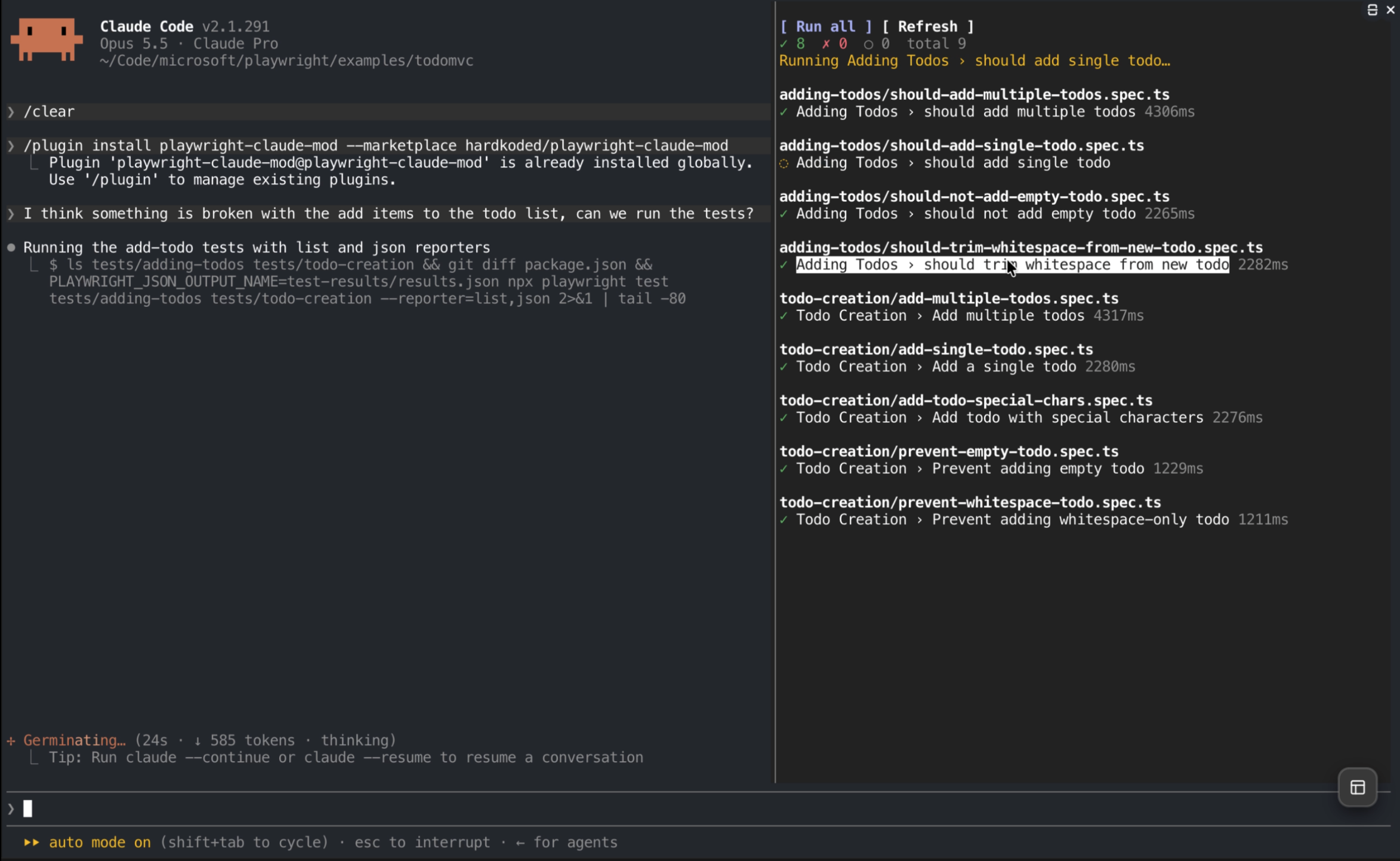The height and width of the screenshot is (861, 1400).
Task: Click the failed count x 0
Action: click(834, 44)
